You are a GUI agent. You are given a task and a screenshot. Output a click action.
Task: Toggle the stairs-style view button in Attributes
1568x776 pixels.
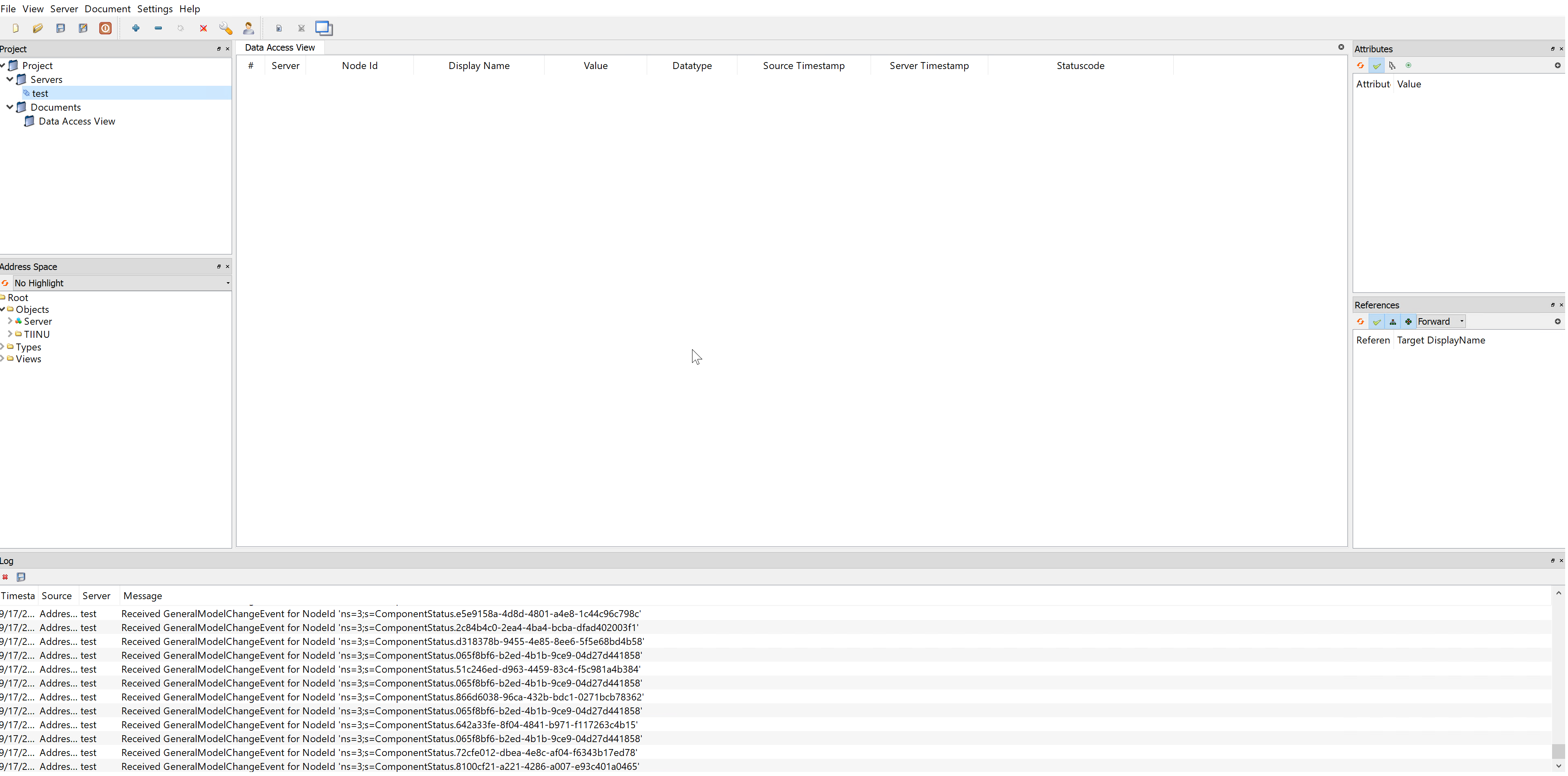(x=1393, y=66)
